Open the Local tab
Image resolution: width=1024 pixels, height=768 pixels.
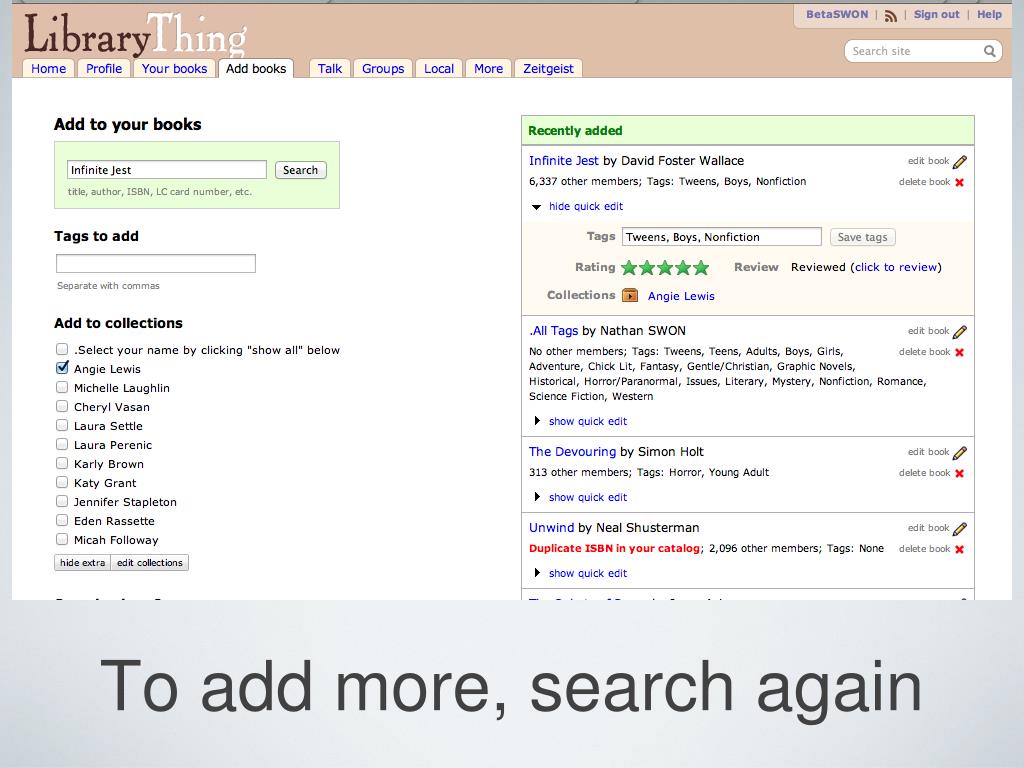pos(439,69)
